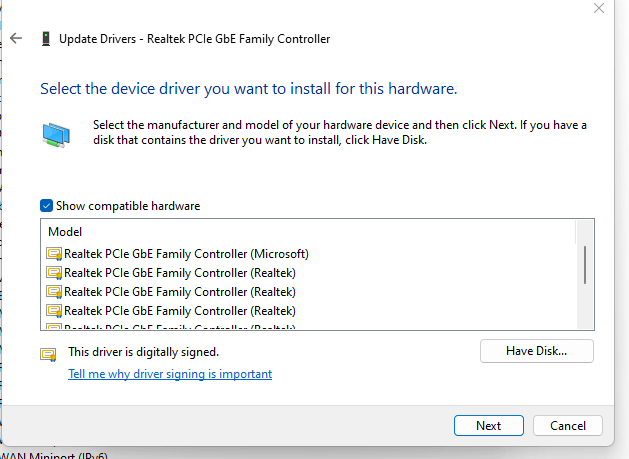Uncheck Show compatible hardware

click(47, 206)
